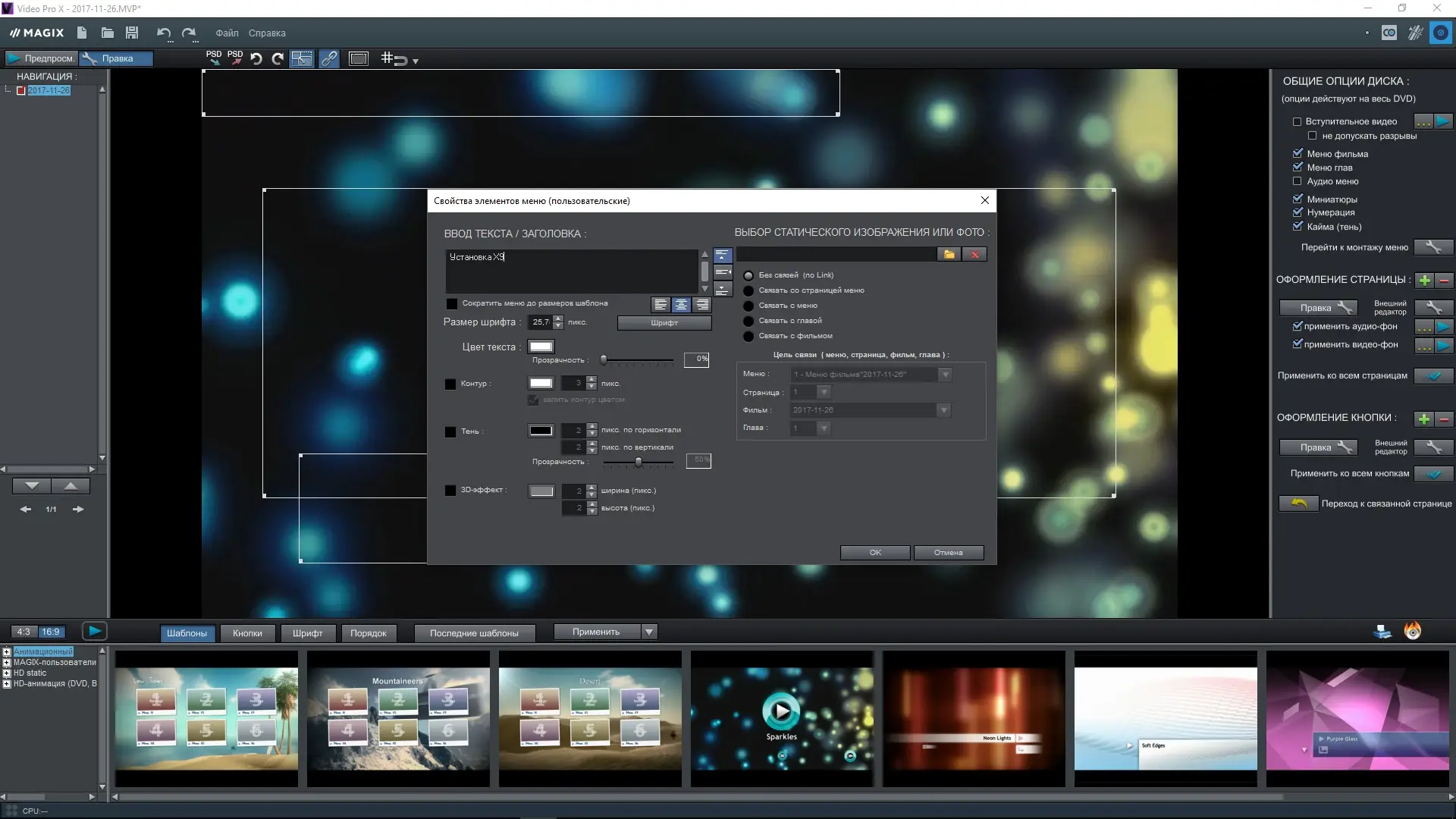Toggle the Аудио меню checkbox
This screenshot has height=819, width=1456.
click(1297, 181)
